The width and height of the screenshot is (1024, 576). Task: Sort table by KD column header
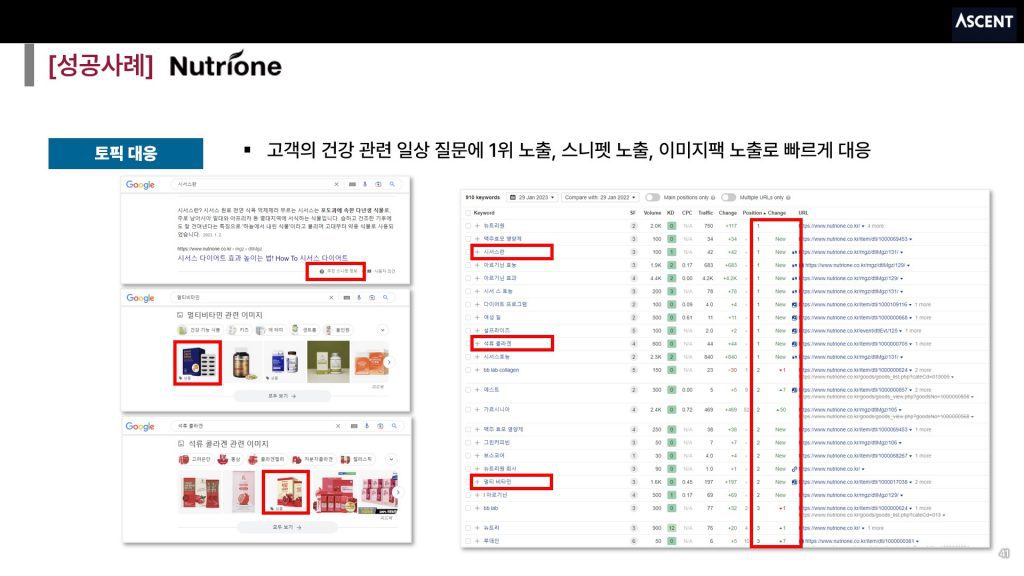click(670, 213)
